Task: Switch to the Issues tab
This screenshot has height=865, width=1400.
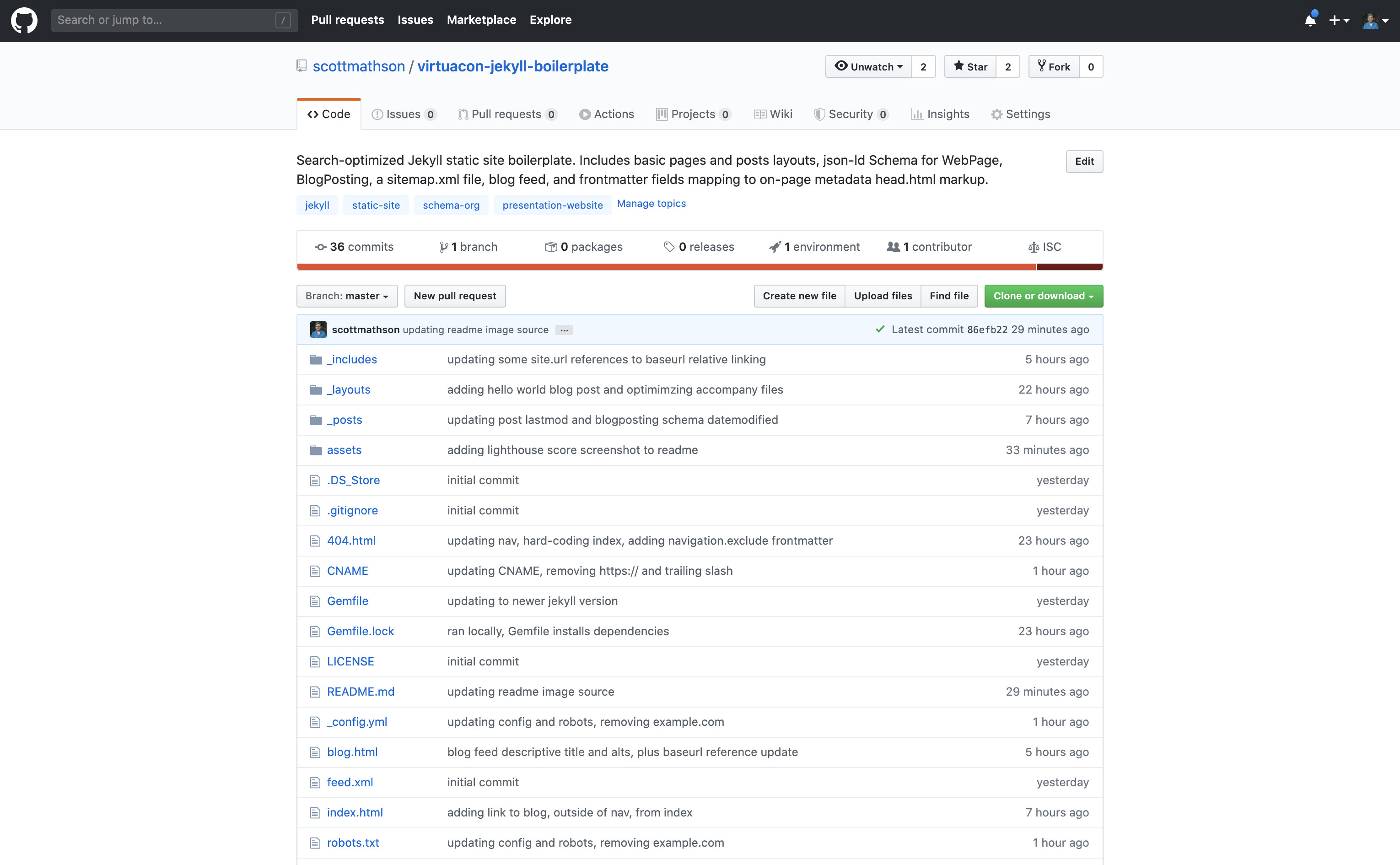Action: pyautogui.click(x=404, y=114)
